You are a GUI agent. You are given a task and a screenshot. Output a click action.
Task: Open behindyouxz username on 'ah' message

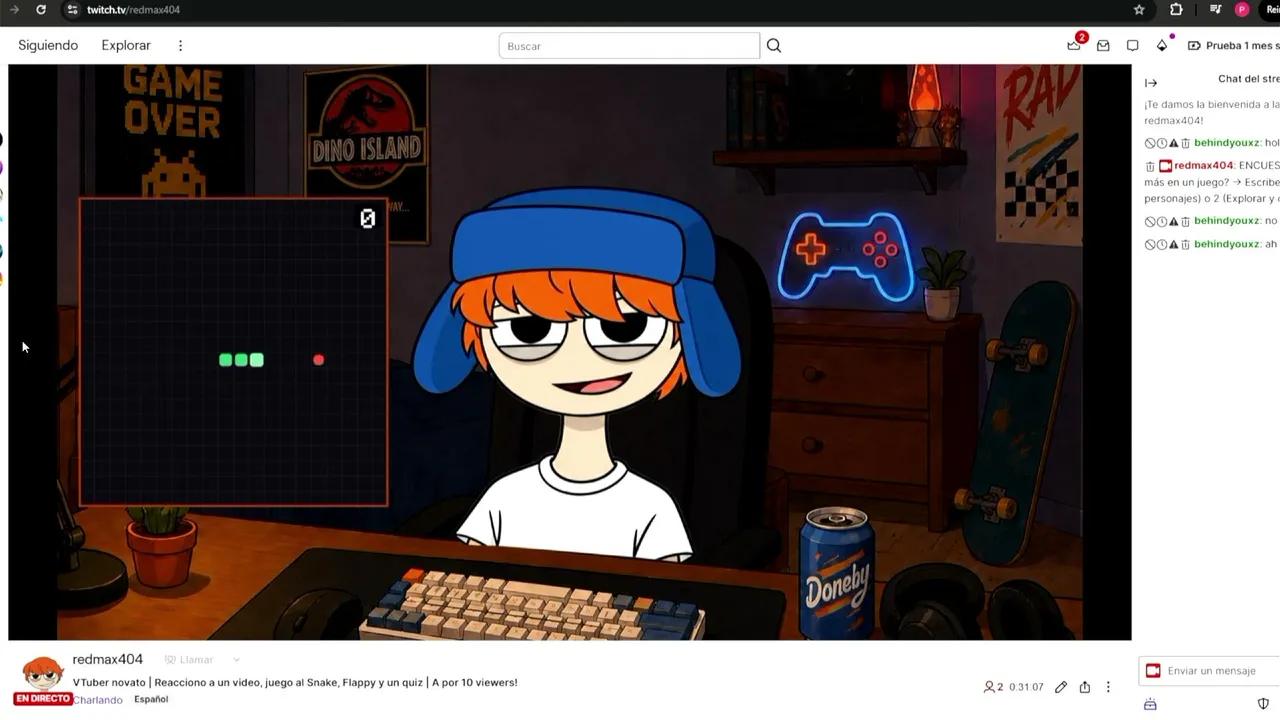click(1227, 244)
